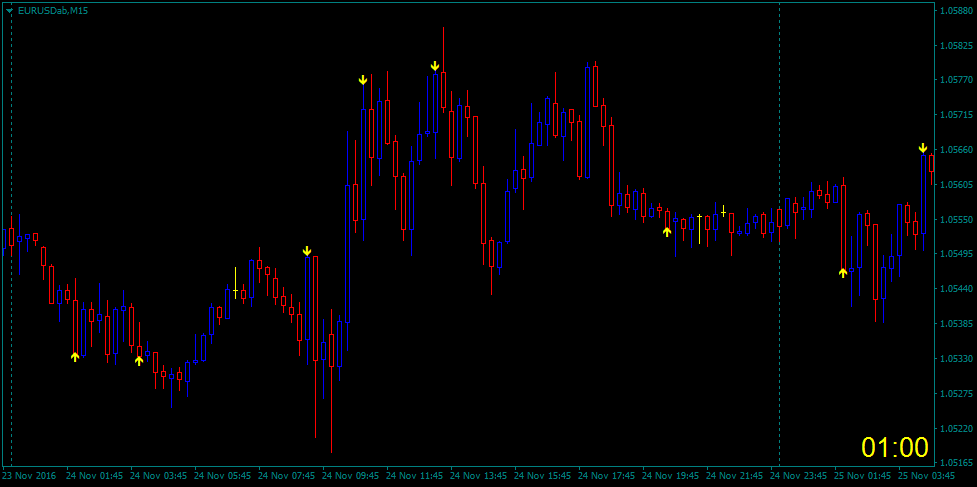Screen dimensions: 977x487
Task: Click the 24 Nov 19:45 time label
Action: coord(669,476)
